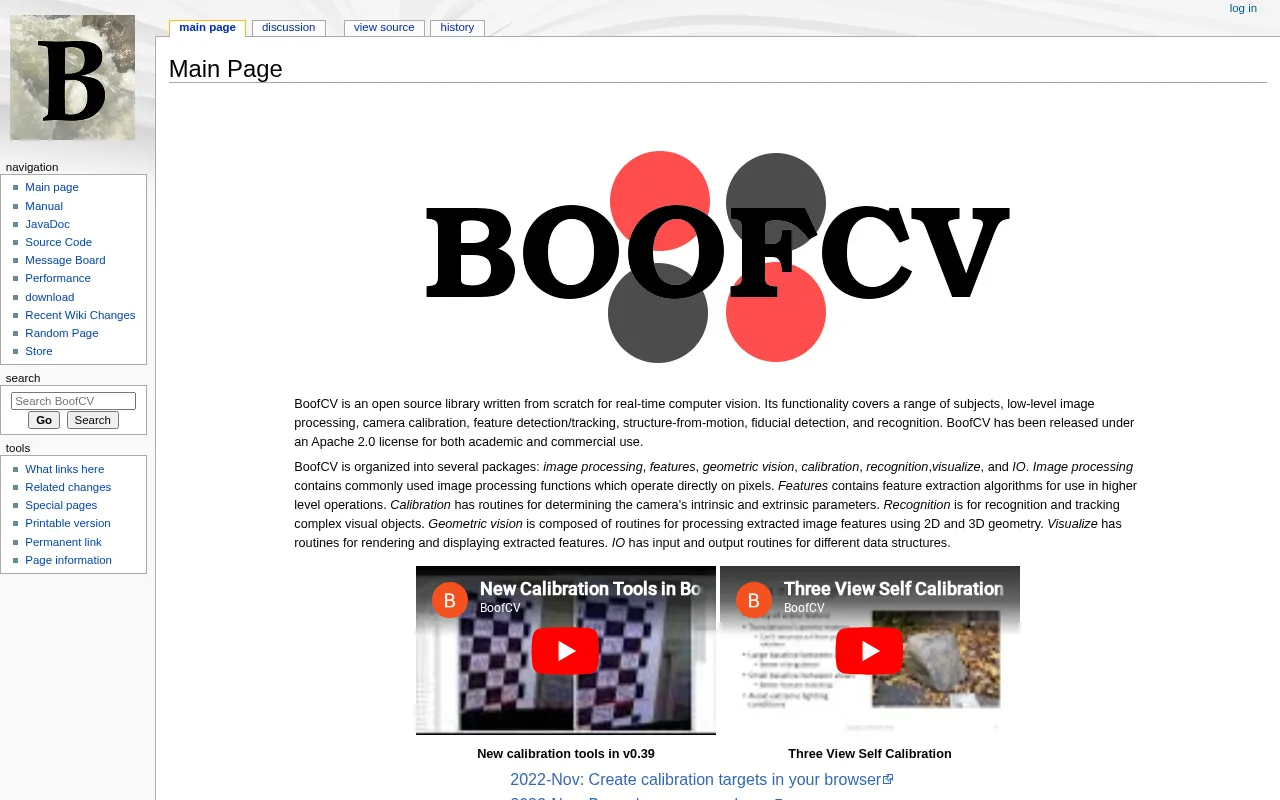The height and width of the screenshot is (800, 1280).
Task: Visit the Message Board link
Action: coord(65,260)
